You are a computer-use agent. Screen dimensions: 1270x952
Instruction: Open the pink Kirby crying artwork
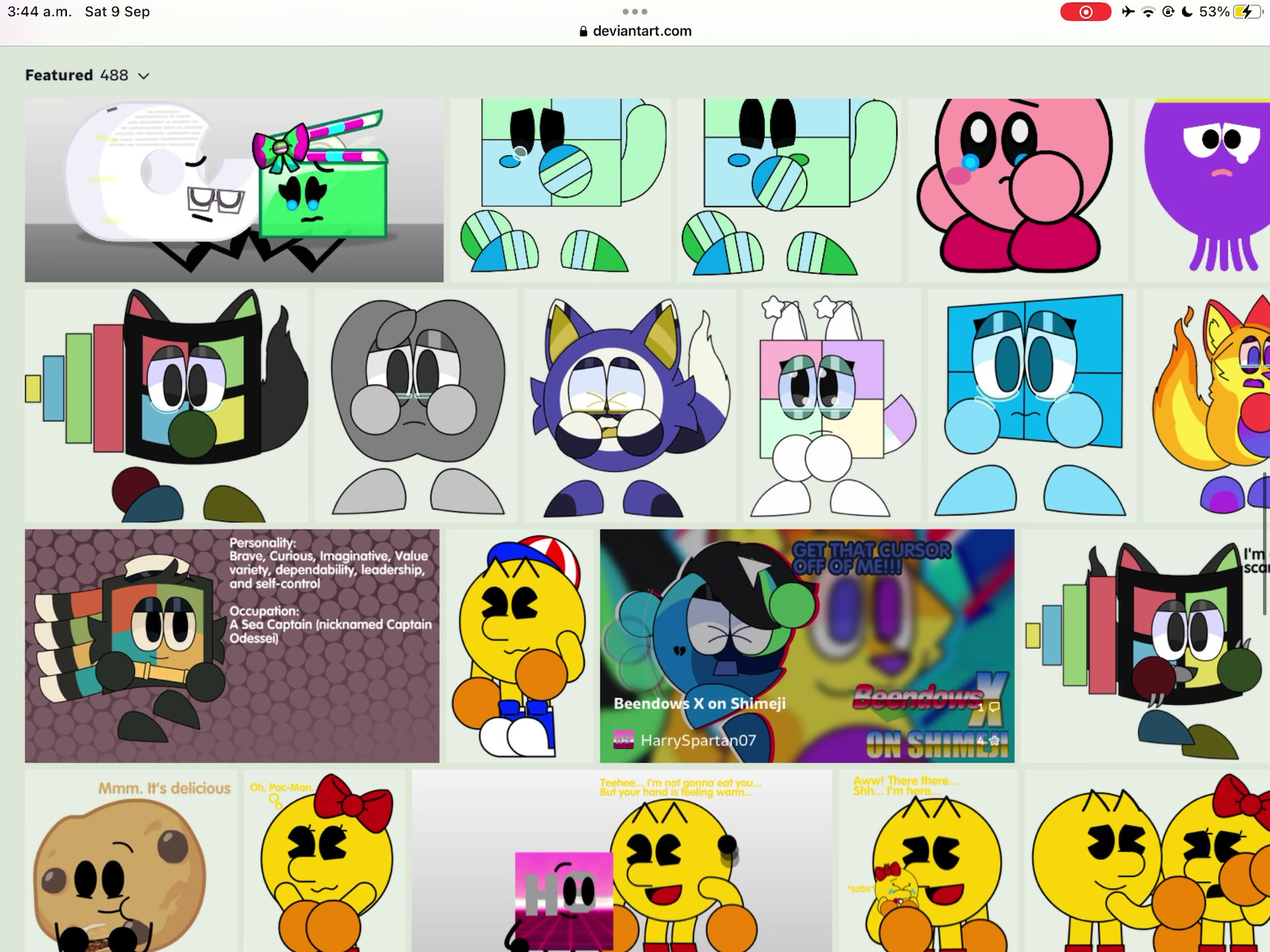(1017, 190)
